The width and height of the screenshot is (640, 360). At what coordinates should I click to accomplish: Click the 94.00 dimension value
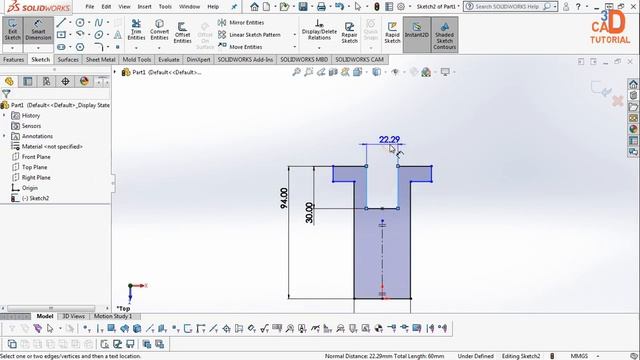pyautogui.click(x=284, y=198)
